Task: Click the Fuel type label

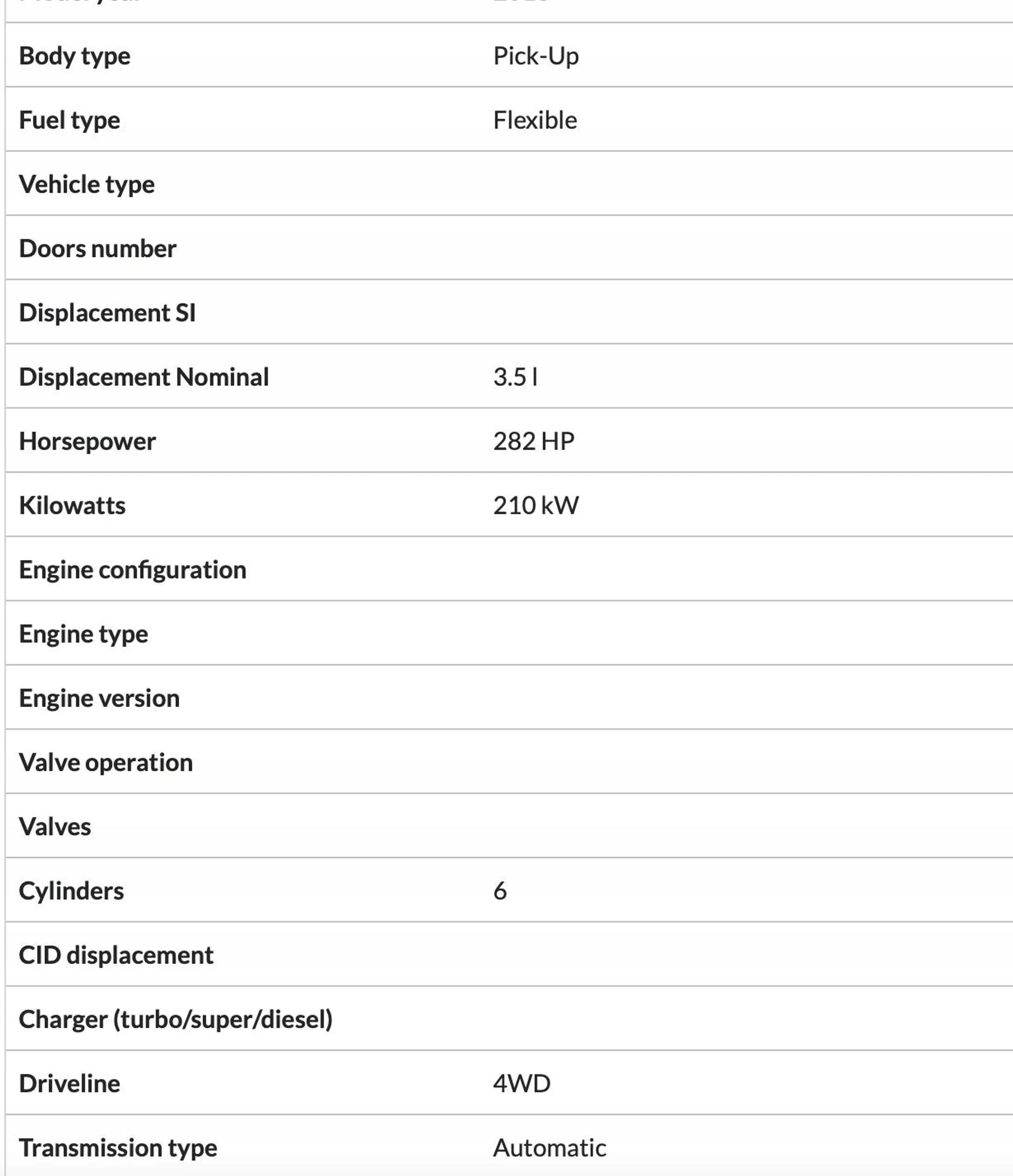Action: click(x=69, y=120)
